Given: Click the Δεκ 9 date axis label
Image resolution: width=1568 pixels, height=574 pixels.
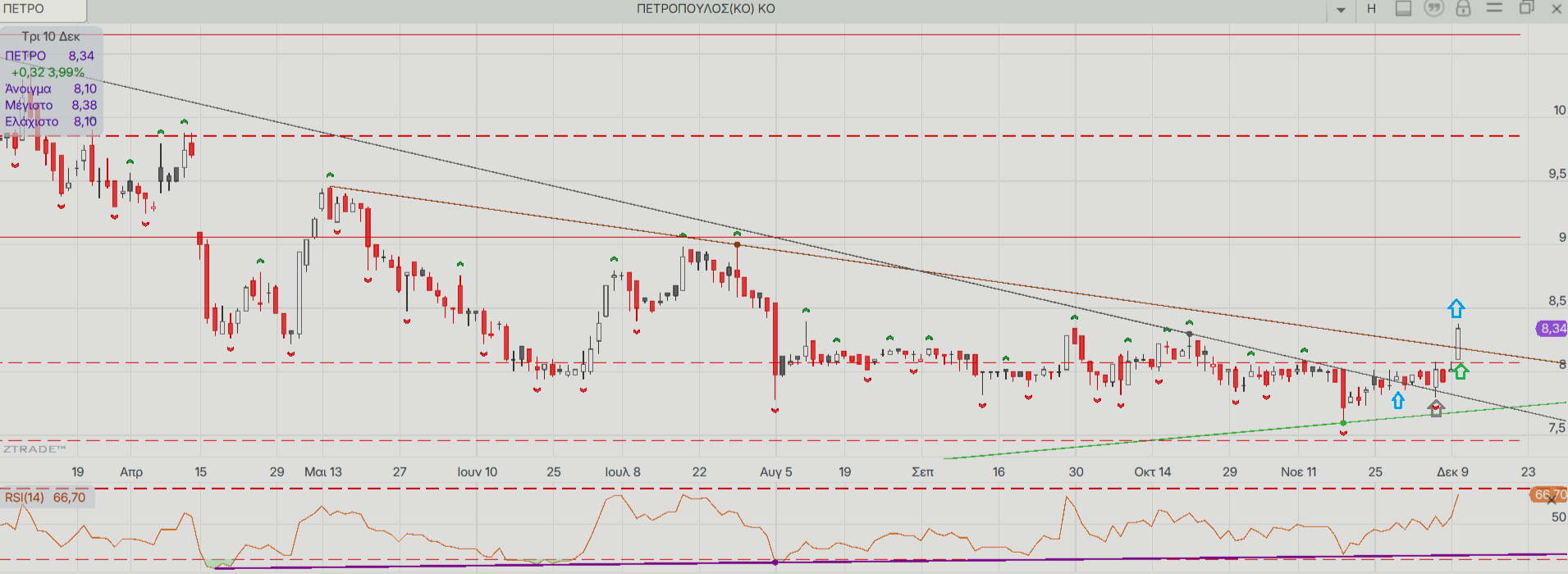Looking at the screenshot, I should [x=1452, y=471].
